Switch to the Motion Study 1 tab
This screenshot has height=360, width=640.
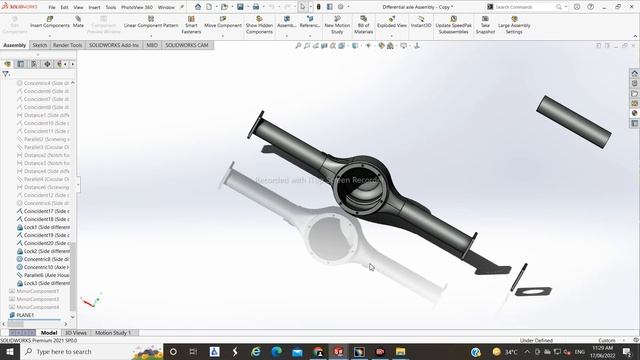click(113, 333)
